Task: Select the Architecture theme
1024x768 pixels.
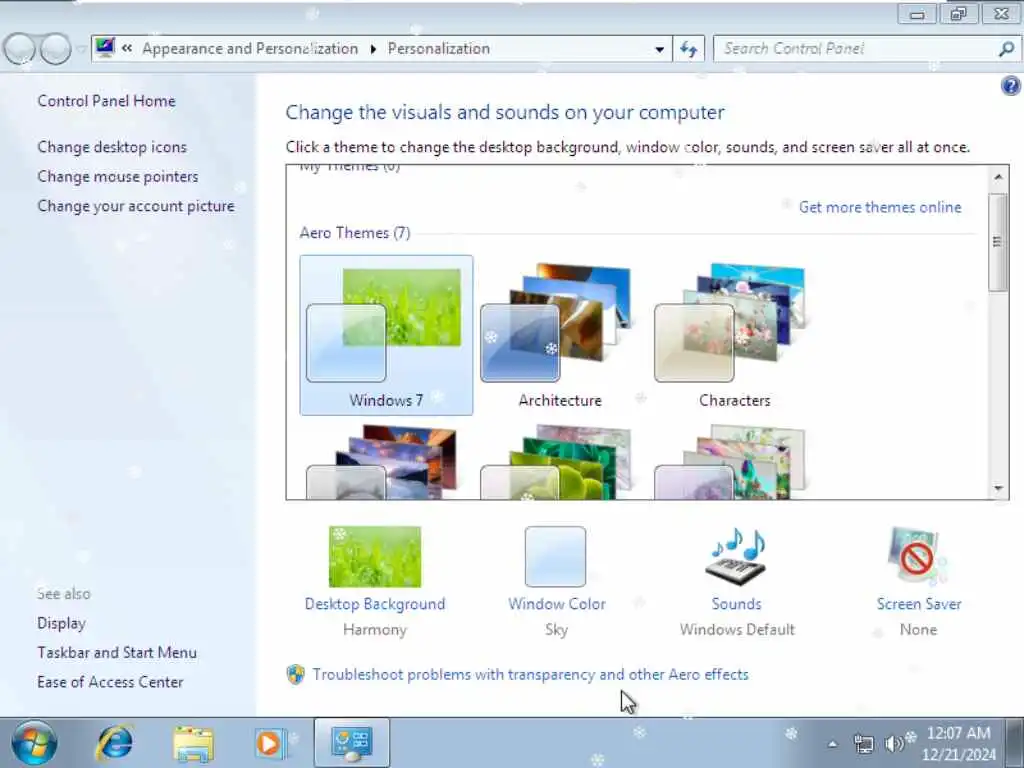Action: point(560,335)
